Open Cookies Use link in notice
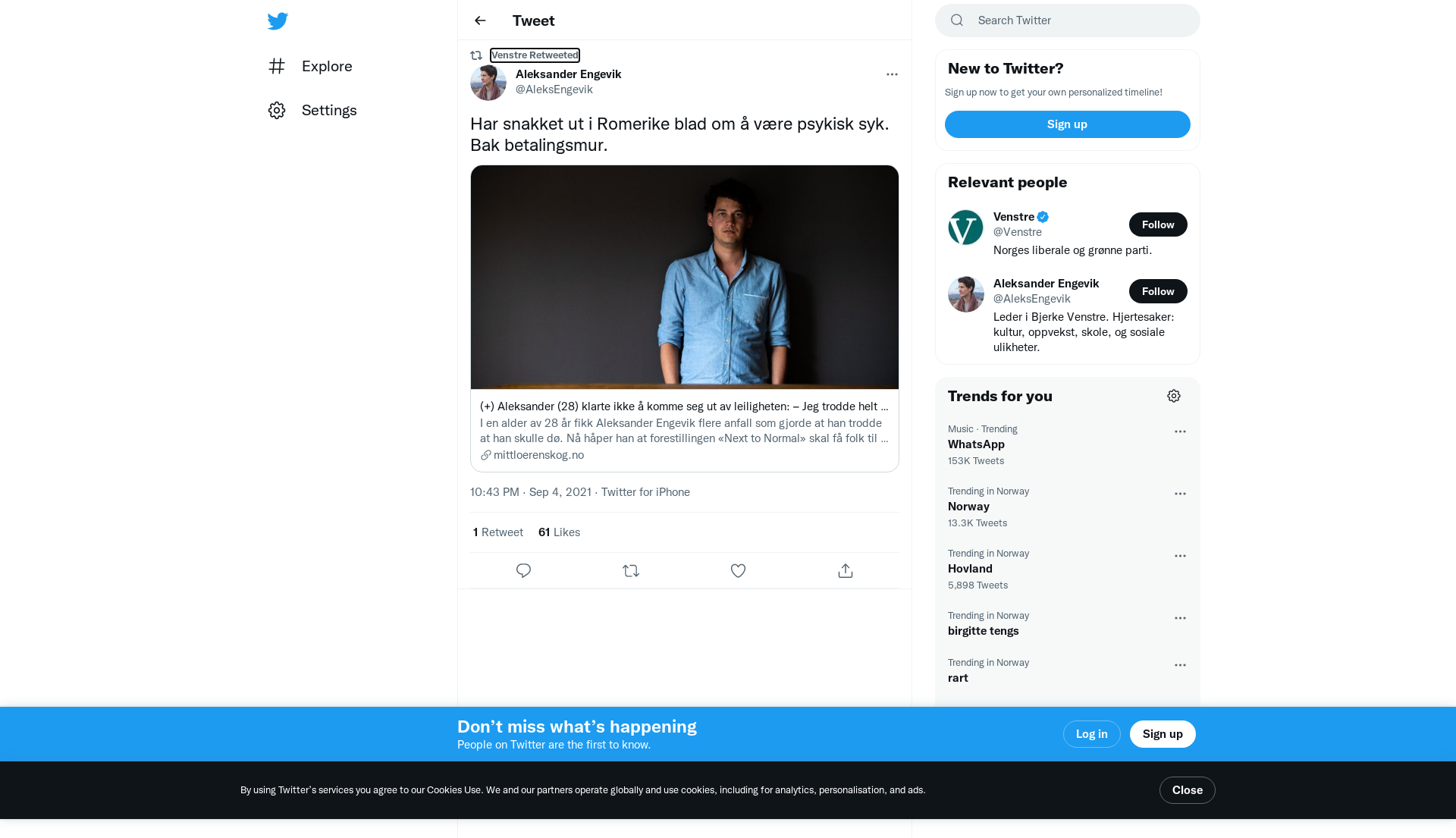Image resolution: width=1456 pixels, height=838 pixels. (x=453, y=790)
